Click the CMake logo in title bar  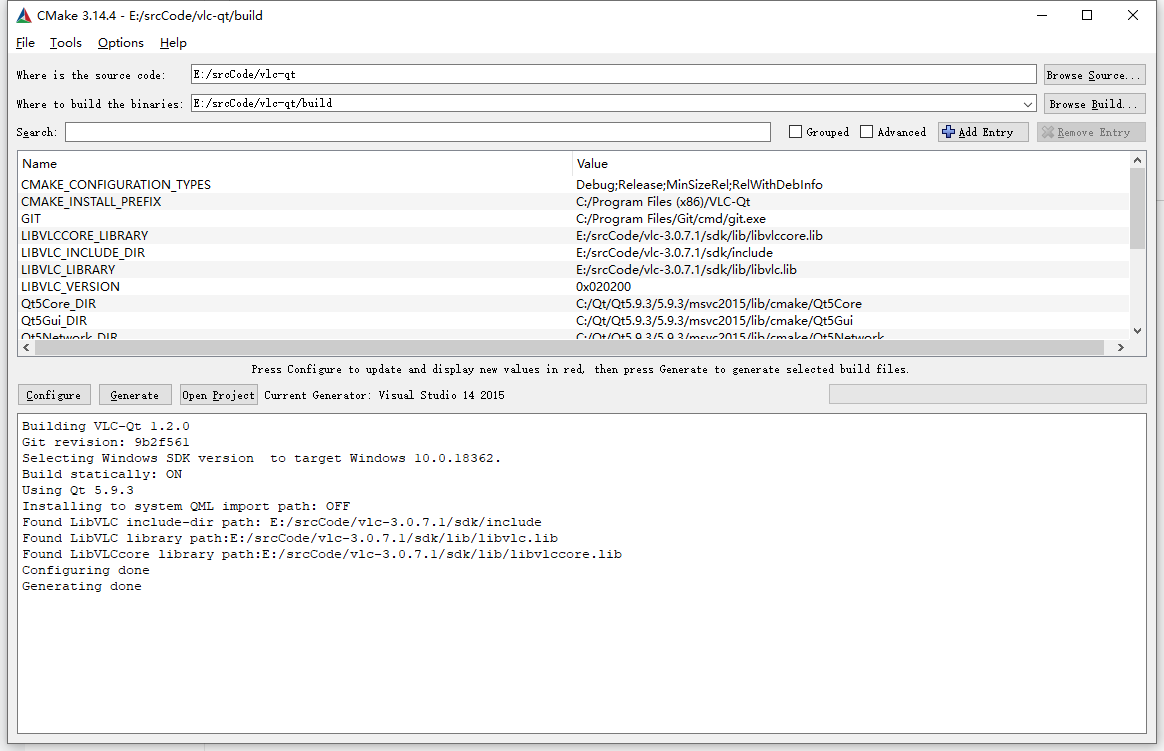(x=24, y=16)
